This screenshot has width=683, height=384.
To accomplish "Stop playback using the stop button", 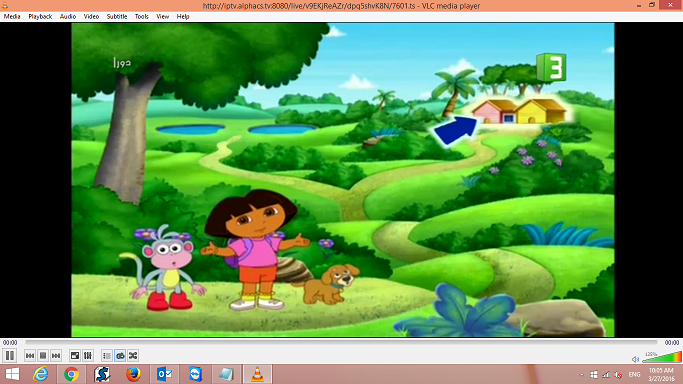I will (43, 356).
